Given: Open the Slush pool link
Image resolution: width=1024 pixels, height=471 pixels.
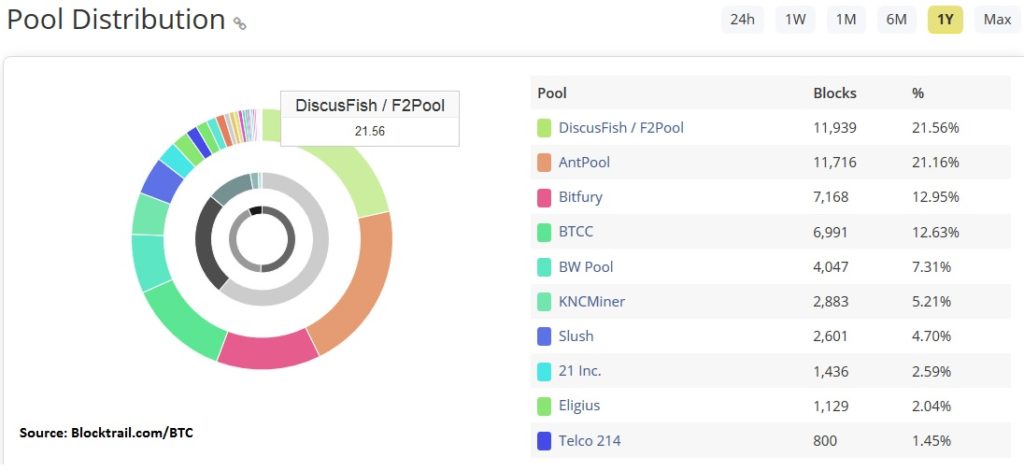Looking at the screenshot, I should pos(576,336).
